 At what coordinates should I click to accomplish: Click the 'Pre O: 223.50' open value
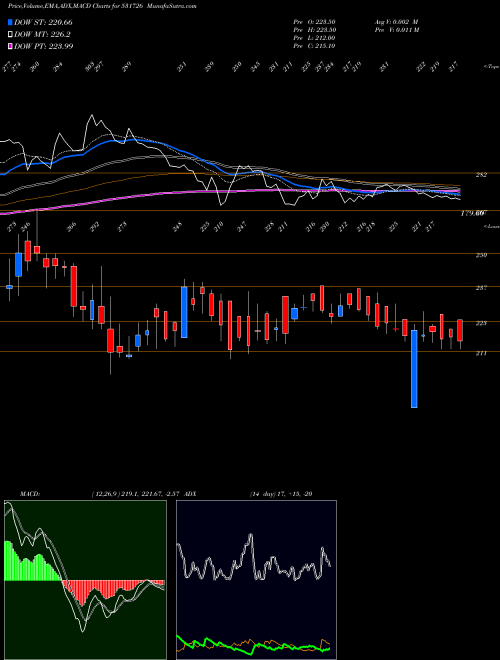click(x=314, y=22)
